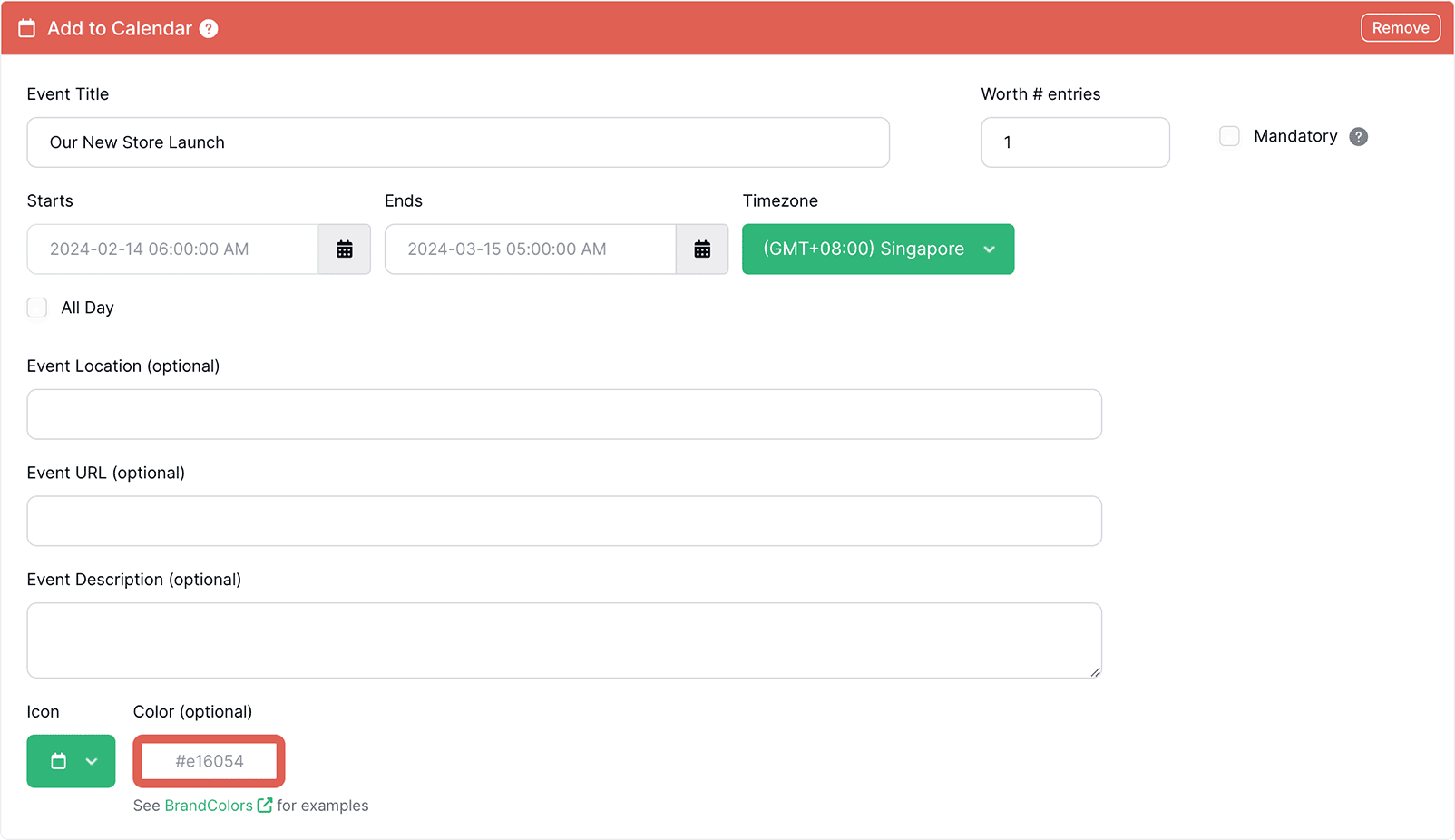The image size is (1455, 840).
Task: Click the color hex field showing #e16054
Action: 209,761
